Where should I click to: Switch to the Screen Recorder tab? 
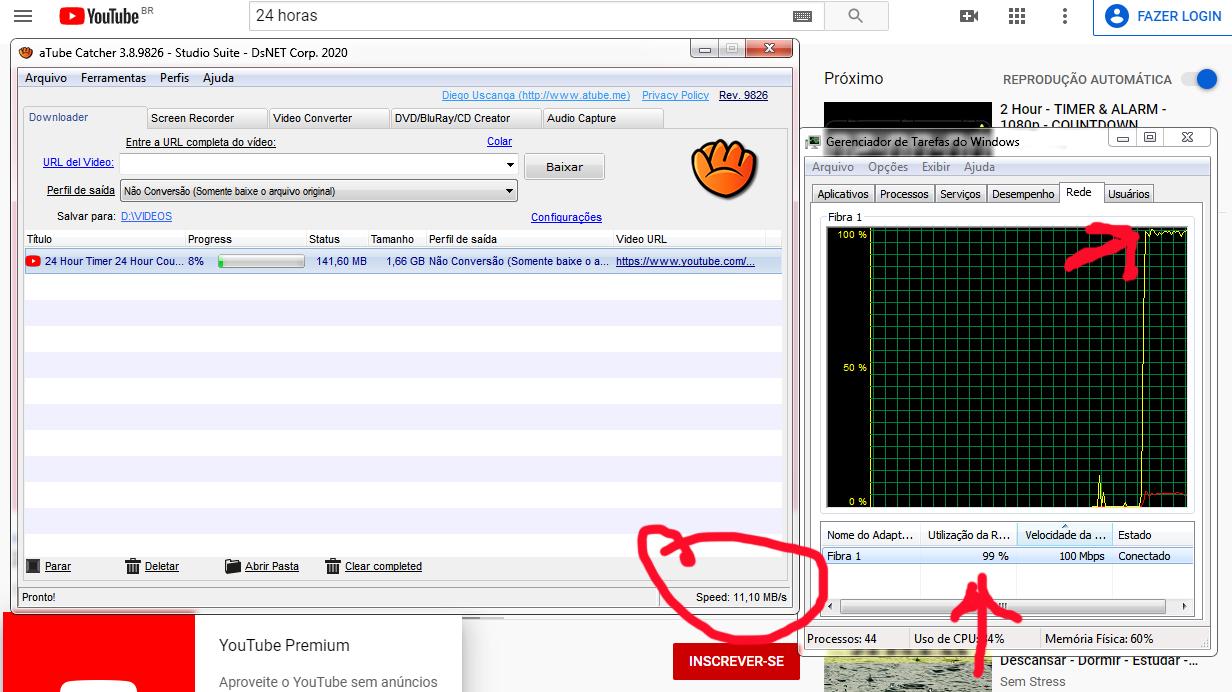(x=206, y=118)
